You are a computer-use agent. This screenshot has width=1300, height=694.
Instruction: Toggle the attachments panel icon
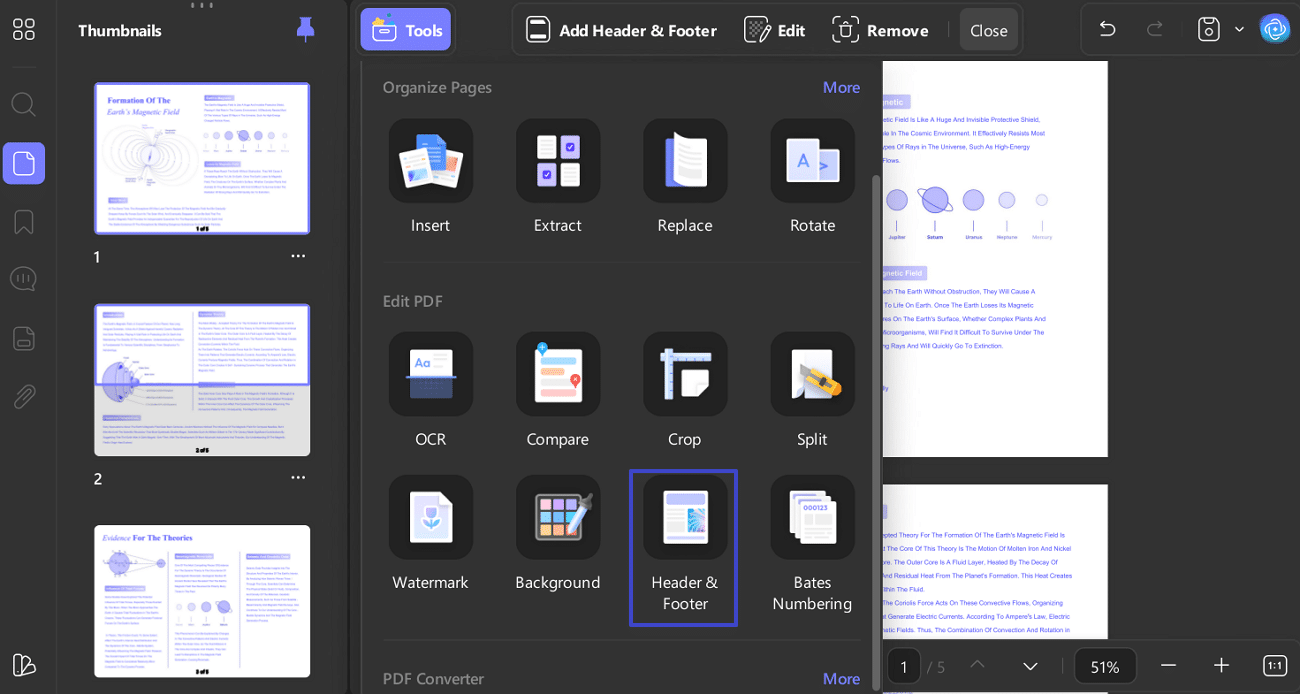click(x=24, y=397)
